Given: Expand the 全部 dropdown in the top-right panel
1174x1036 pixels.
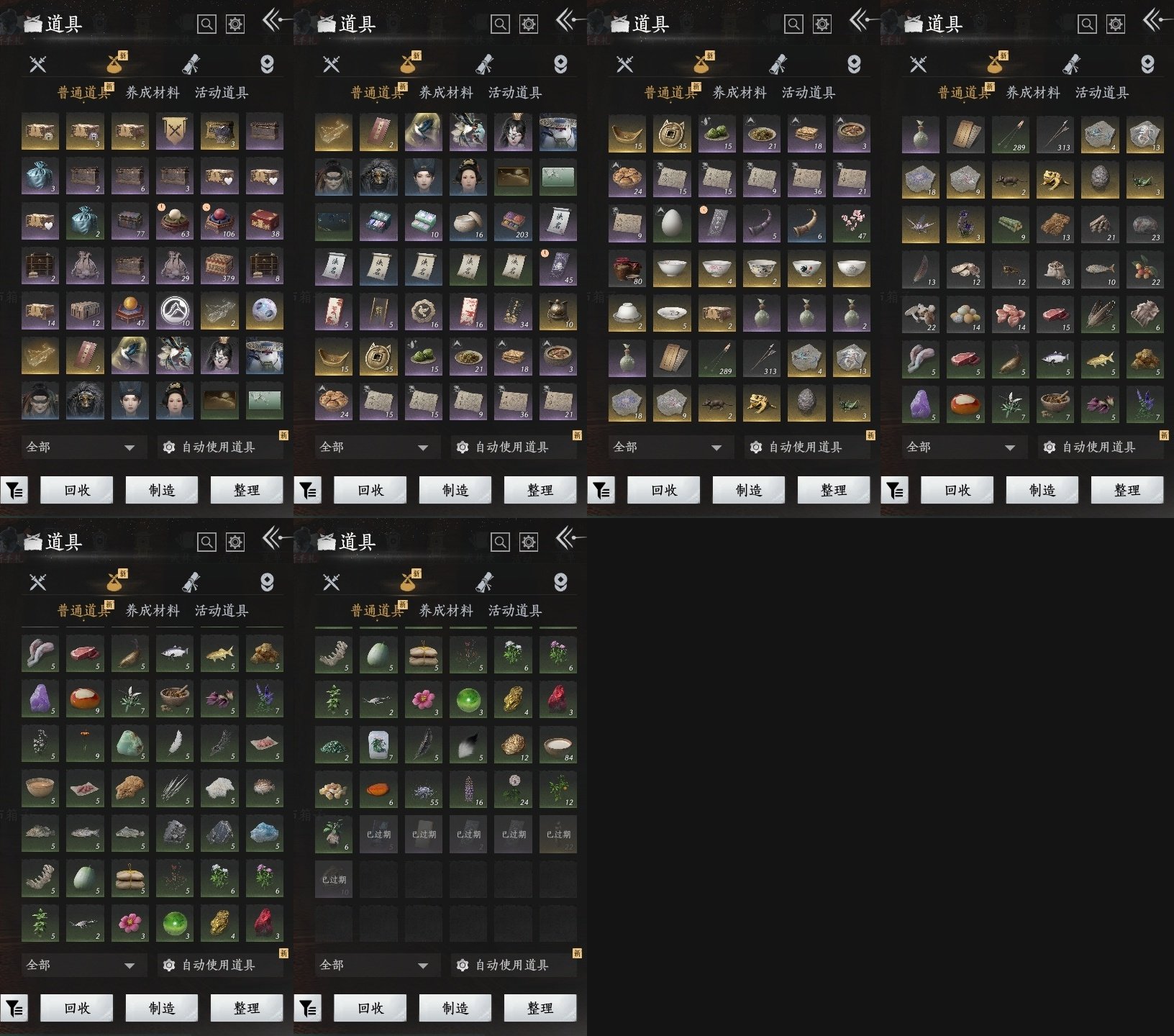Looking at the screenshot, I should point(961,447).
